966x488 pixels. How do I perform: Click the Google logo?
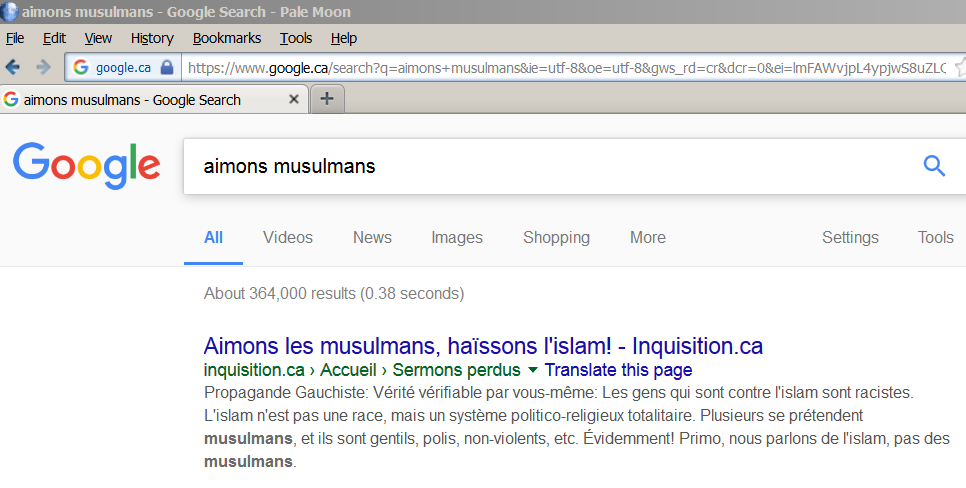[x=86, y=165]
